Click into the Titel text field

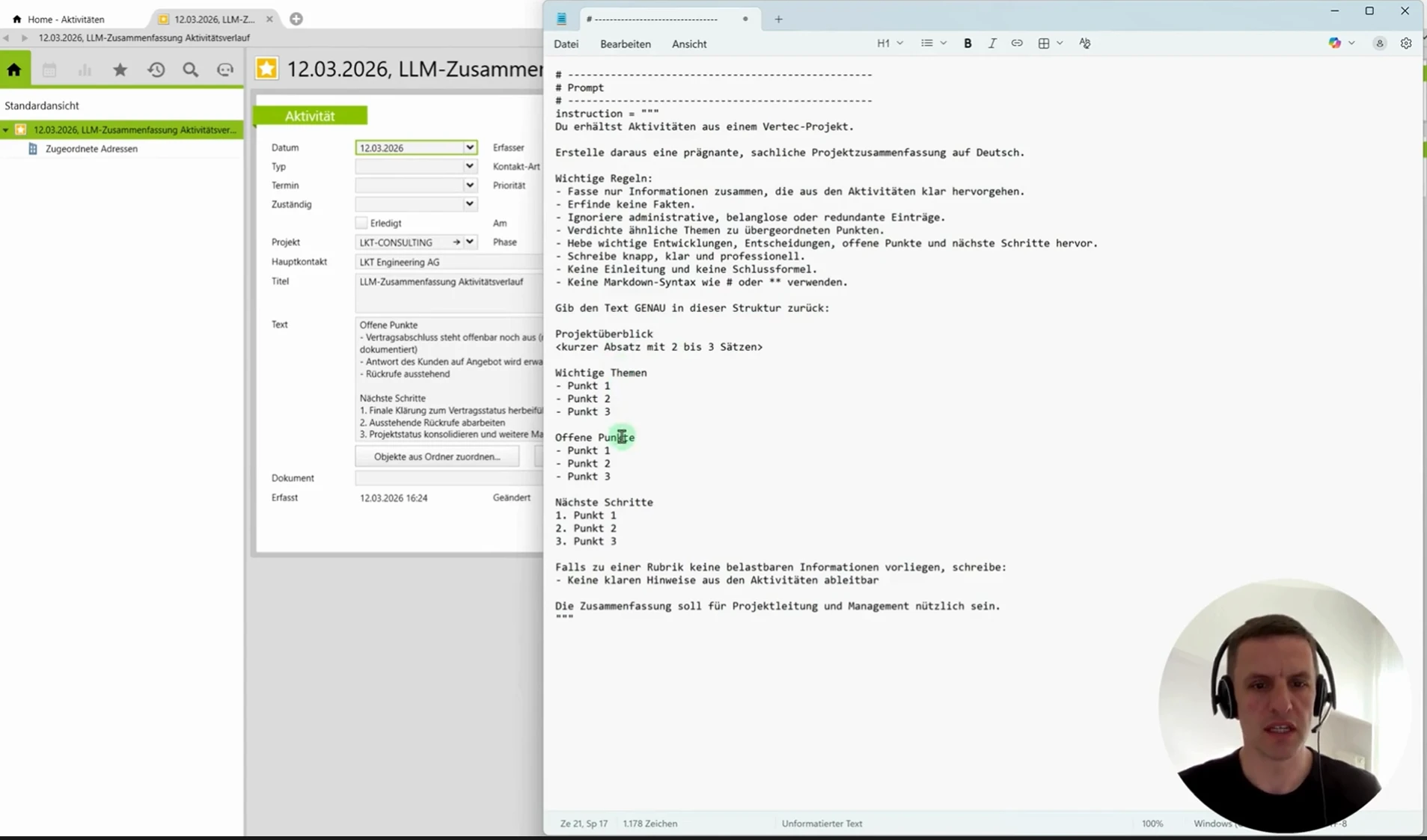(x=447, y=291)
